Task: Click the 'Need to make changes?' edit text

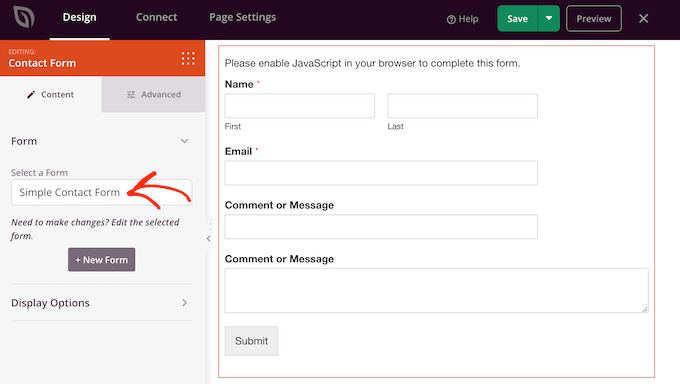Action: tap(95, 229)
